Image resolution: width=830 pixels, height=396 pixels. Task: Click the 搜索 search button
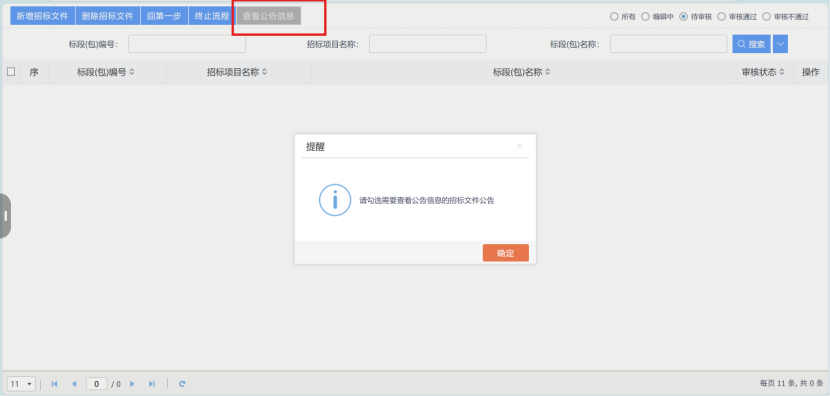(x=751, y=44)
